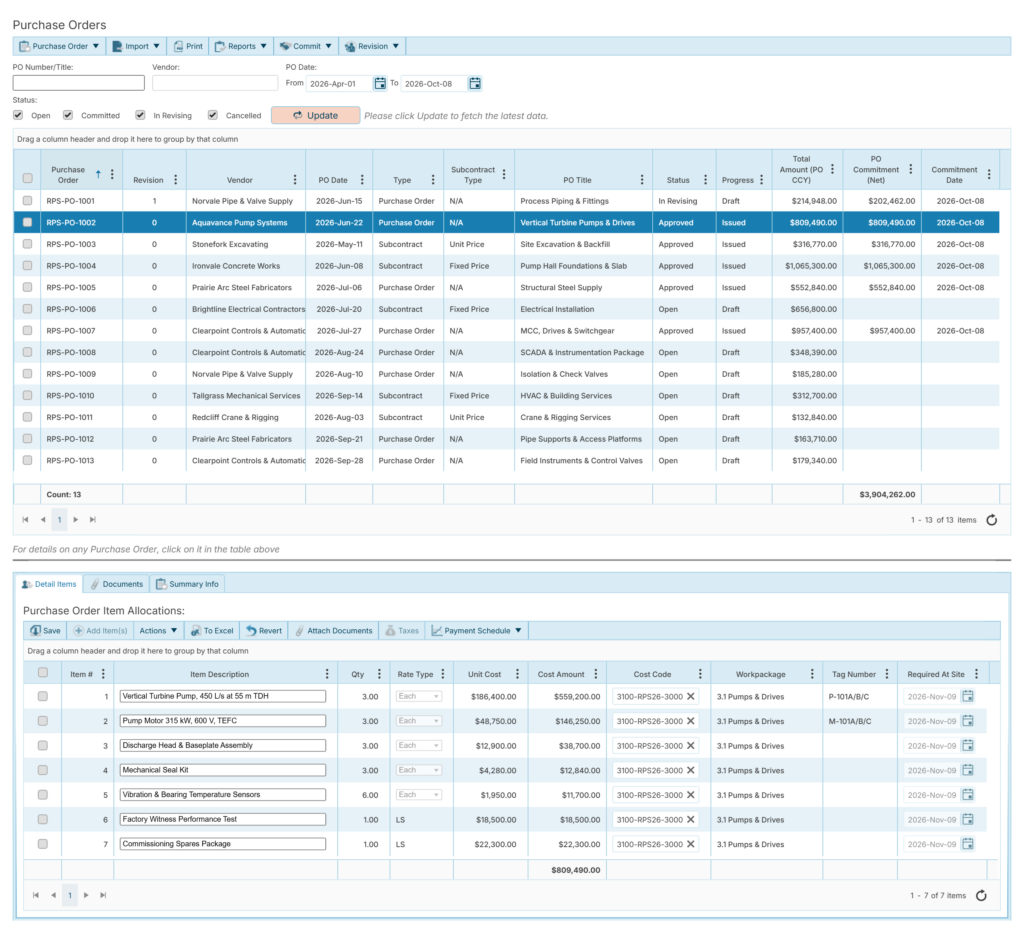
Task: Open the Purchase Order dropdown menu
Action: [x=59, y=46]
